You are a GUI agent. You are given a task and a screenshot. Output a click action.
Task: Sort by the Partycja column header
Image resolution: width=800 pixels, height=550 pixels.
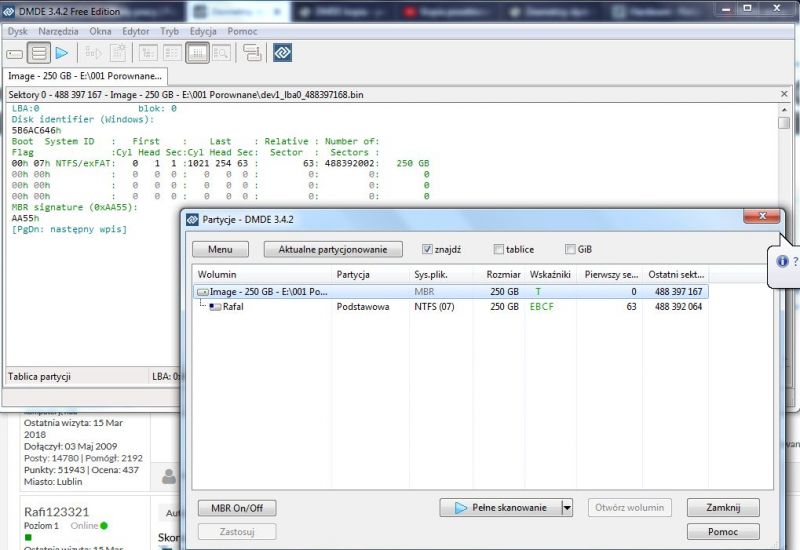click(x=370, y=274)
